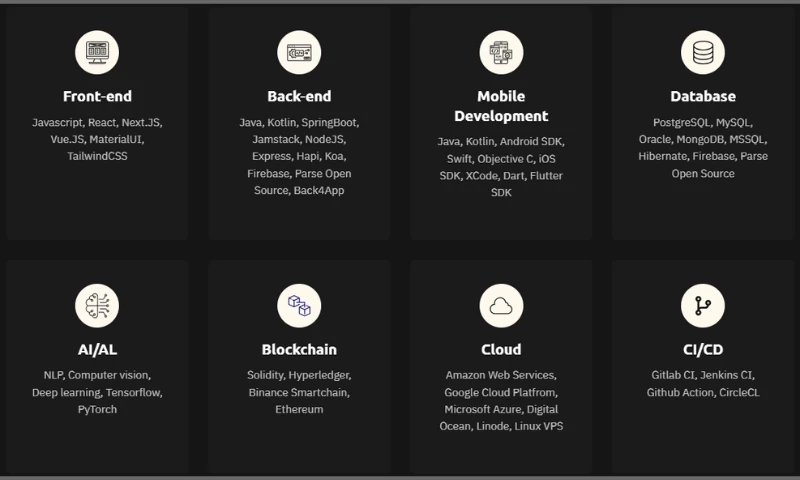This screenshot has width=800, height=480.
Task: Click the CI/CD git branch icon
Action: pyautogui.click(x=703, y=305)
